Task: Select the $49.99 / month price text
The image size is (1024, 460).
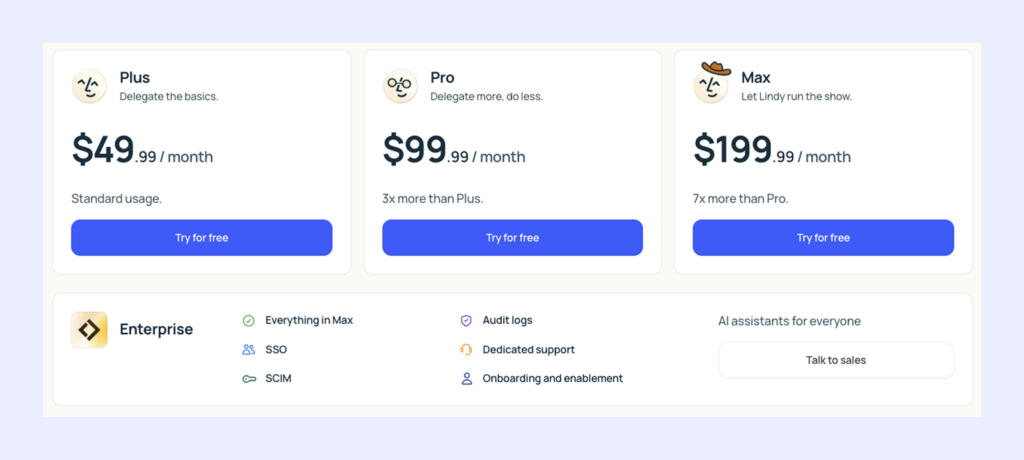Action: click(x=142, y=151)
